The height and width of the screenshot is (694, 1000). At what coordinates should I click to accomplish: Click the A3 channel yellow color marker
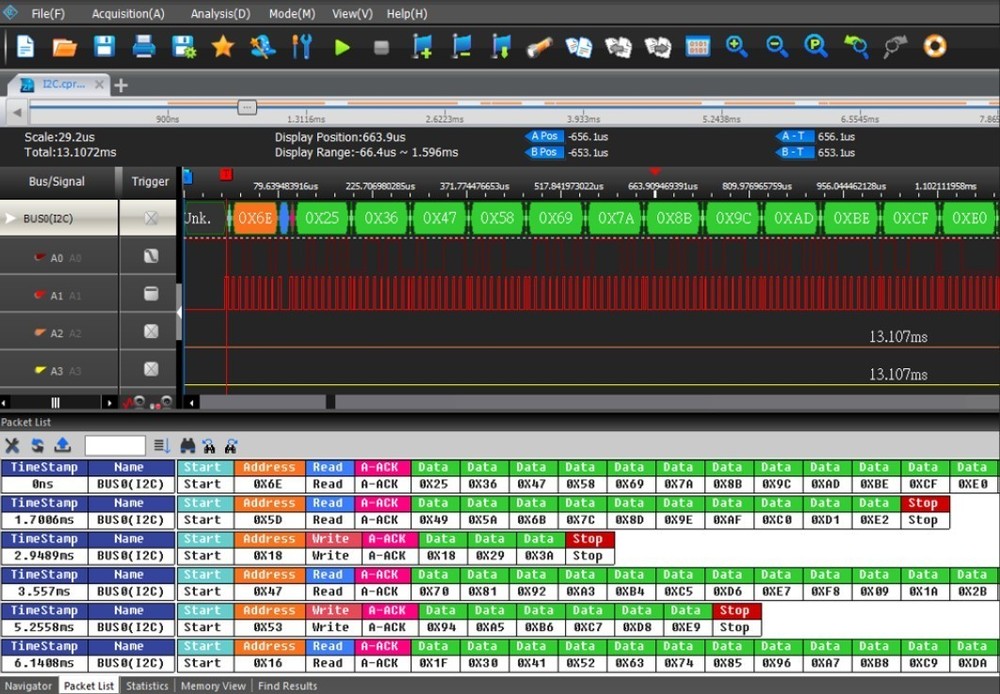tap(40, 370)
